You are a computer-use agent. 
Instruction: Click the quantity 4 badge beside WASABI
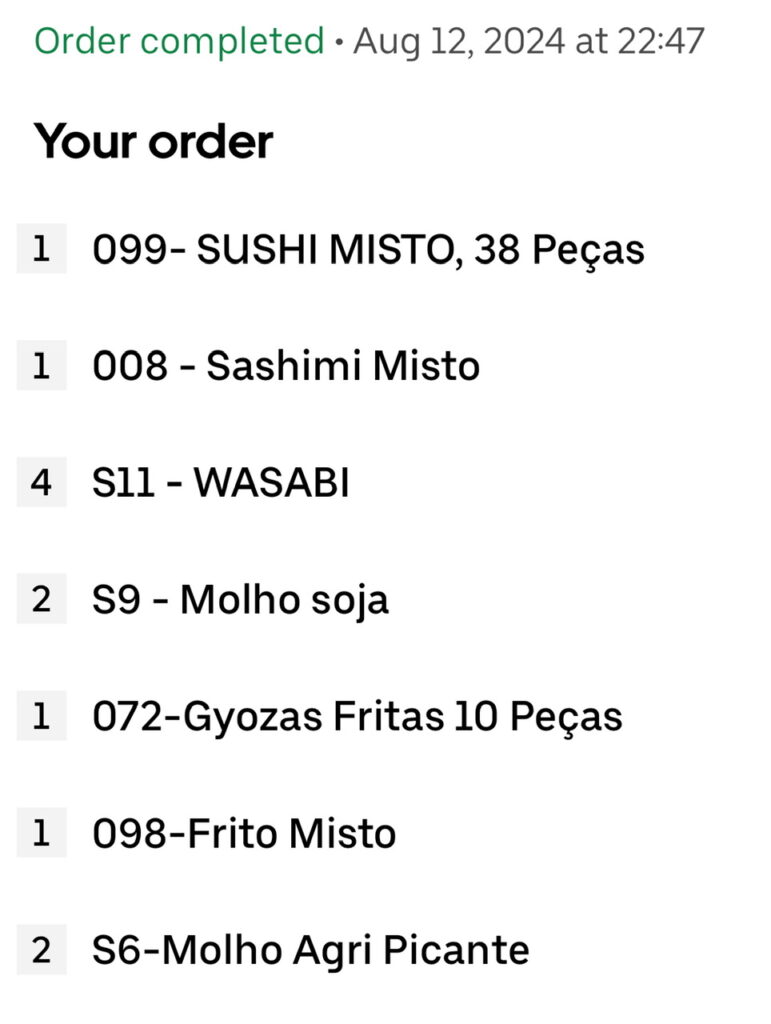coord(41,483)
